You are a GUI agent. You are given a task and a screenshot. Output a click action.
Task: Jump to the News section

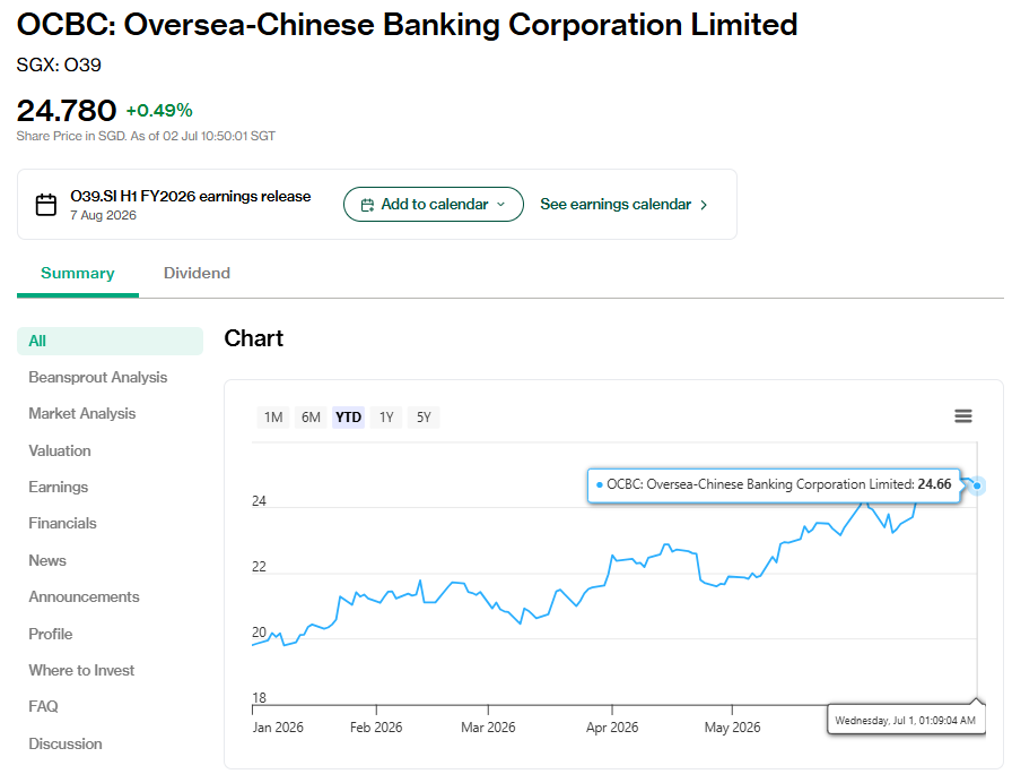(47, 560)
